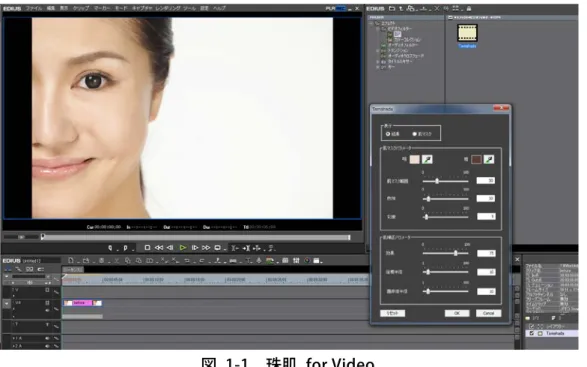Click the Cut scissors icon in timeline toolbar
The image size is (587, 367).
(116, 260)
